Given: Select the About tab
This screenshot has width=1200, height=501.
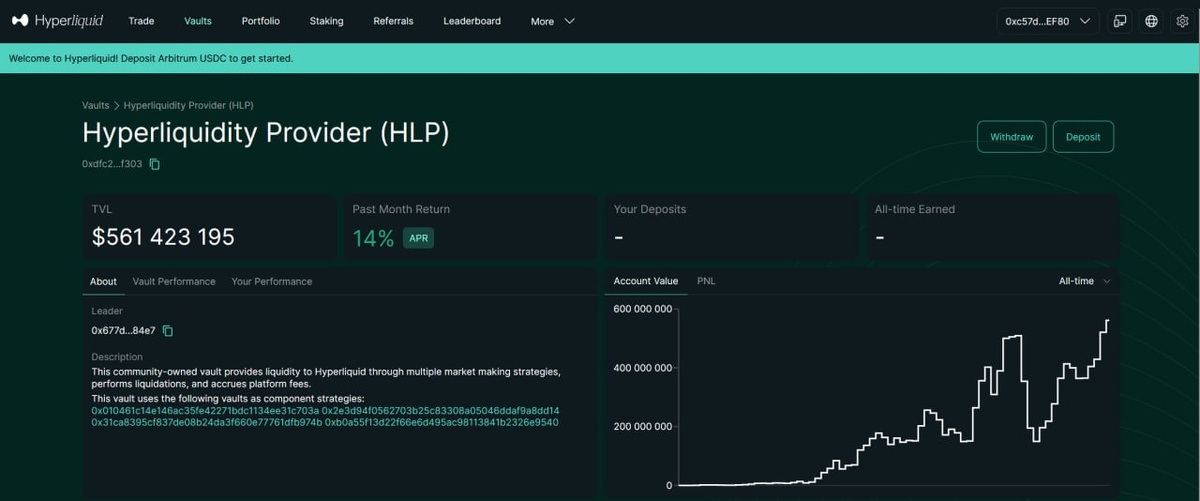Looking at the screenshot, I should (x=103, y=282).
